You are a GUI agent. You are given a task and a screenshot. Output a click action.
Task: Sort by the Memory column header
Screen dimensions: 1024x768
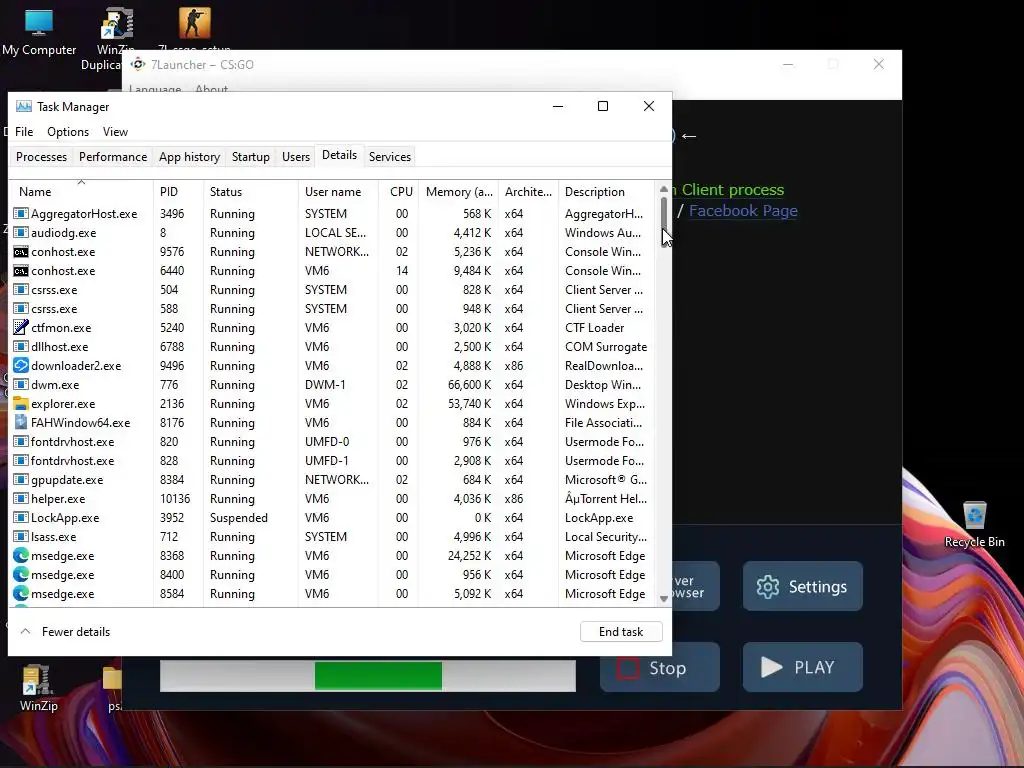[458, 191]
